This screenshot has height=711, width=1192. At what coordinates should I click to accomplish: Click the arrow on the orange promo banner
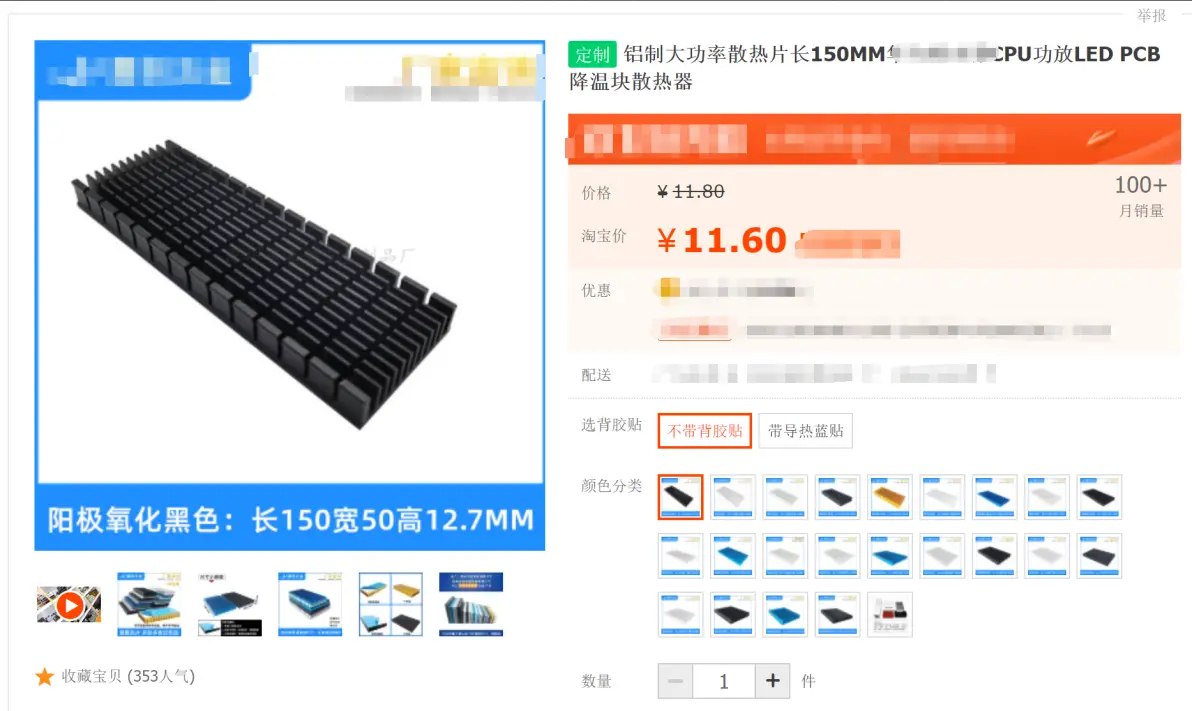pyautogui.click(x=1100, y=138)
